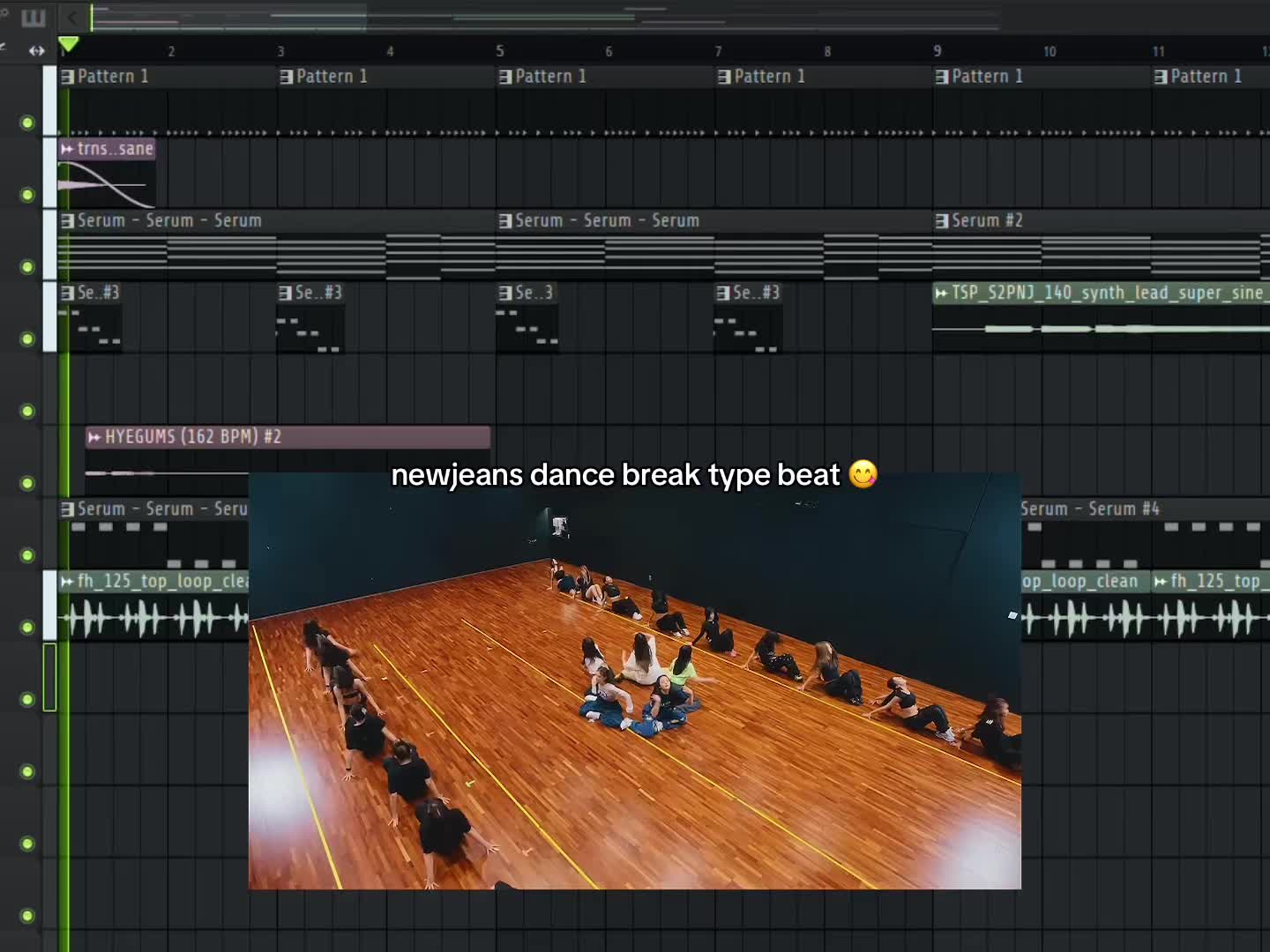Click the dance practice video thumbnail
The height and width of the screenshot is (952, 1270).
[635, 681]
